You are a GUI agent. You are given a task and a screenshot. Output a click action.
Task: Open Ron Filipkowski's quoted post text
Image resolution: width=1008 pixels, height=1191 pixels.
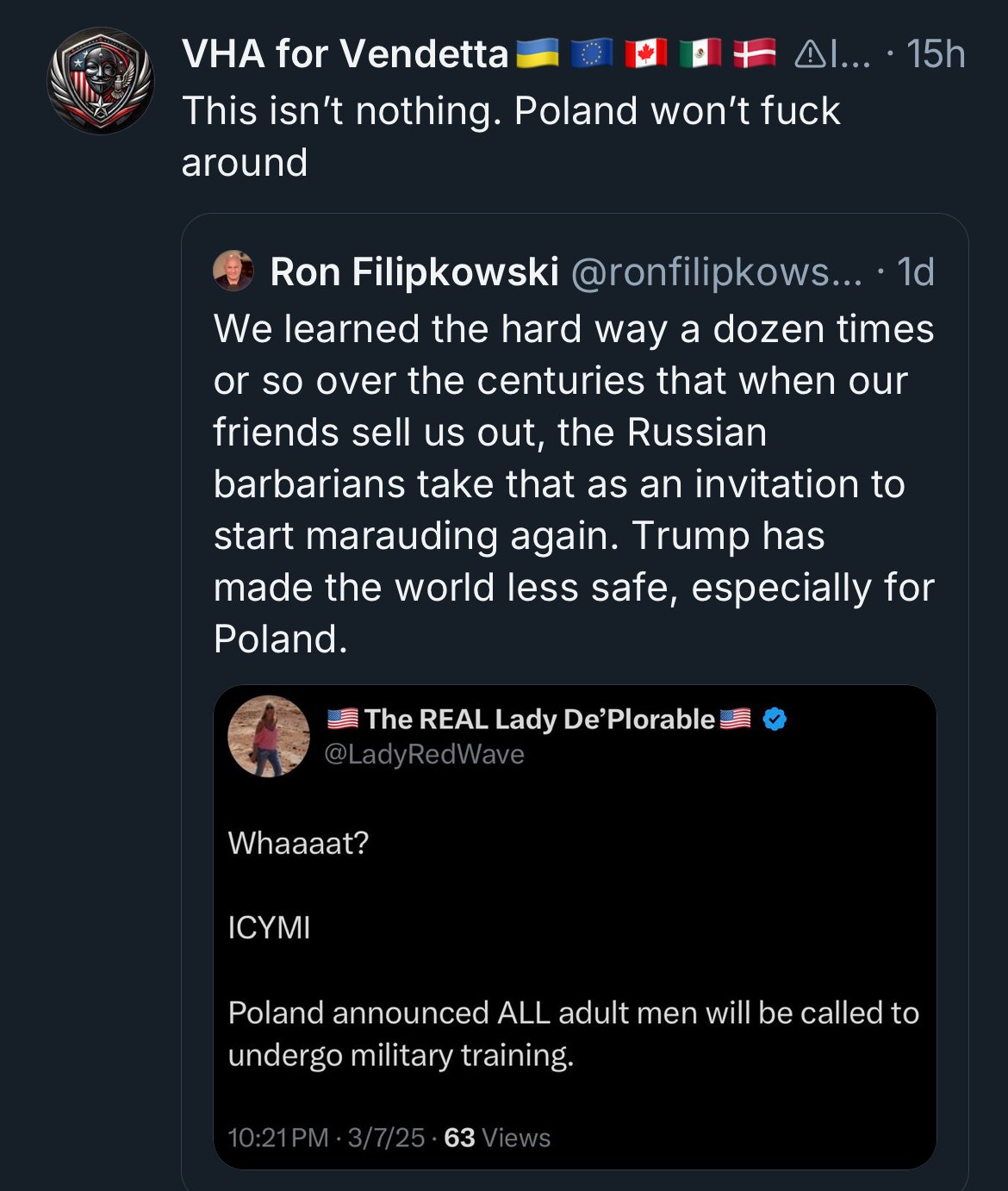(x=573, y=483)
